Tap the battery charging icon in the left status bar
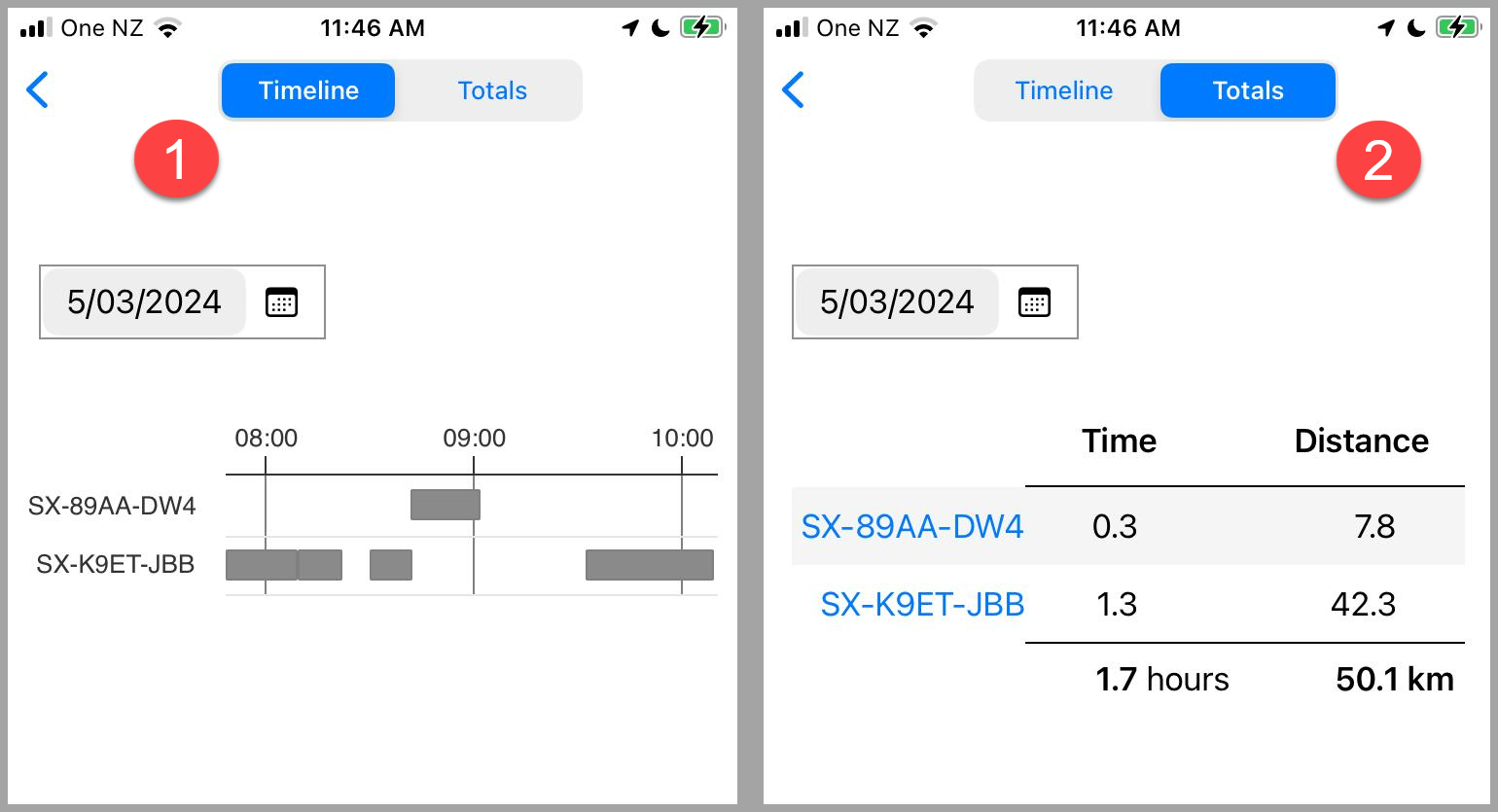This screenshot has width=1498, height=812. click(x=702, y=28)
